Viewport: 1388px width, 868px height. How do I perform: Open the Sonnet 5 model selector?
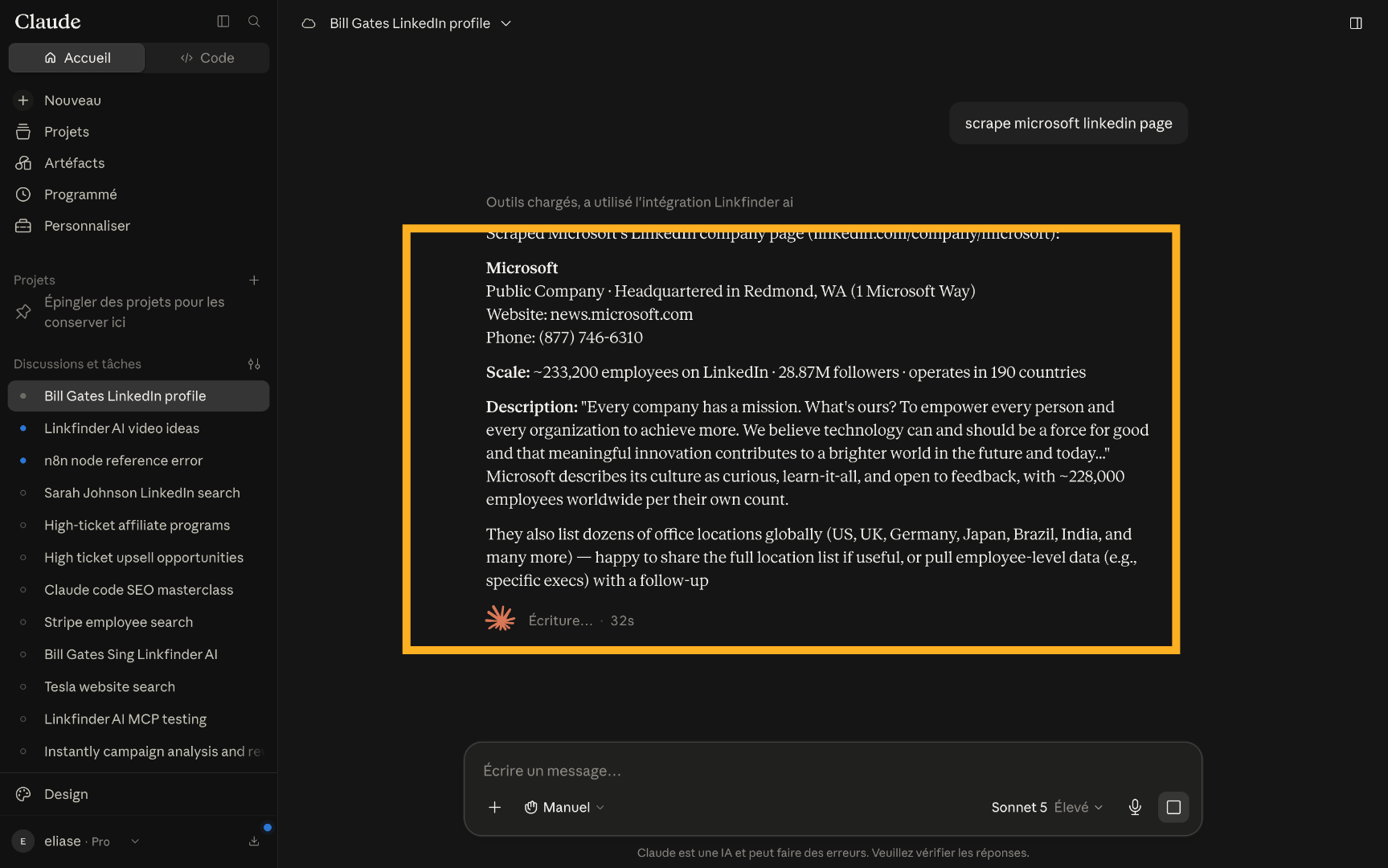1047,807
